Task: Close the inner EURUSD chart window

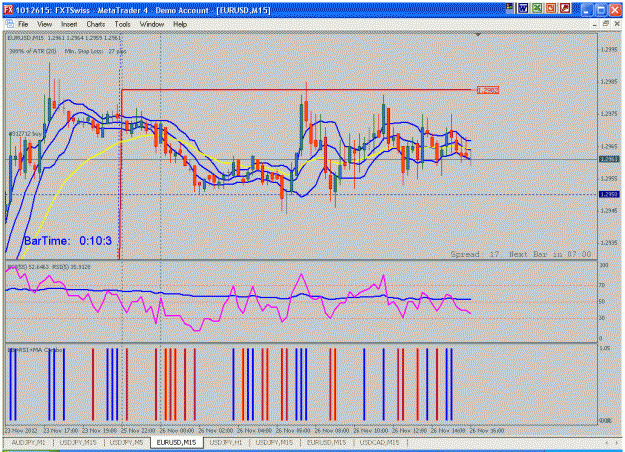Action: (617, 24)
